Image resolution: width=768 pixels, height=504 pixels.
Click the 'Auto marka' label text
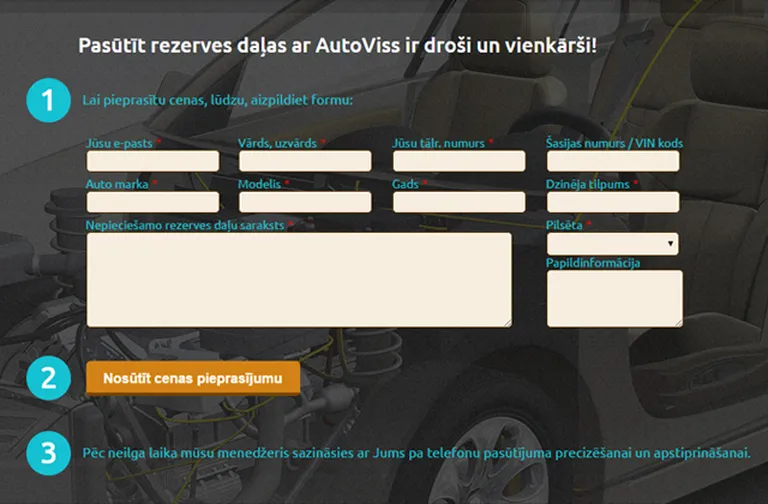coord(117,184)
